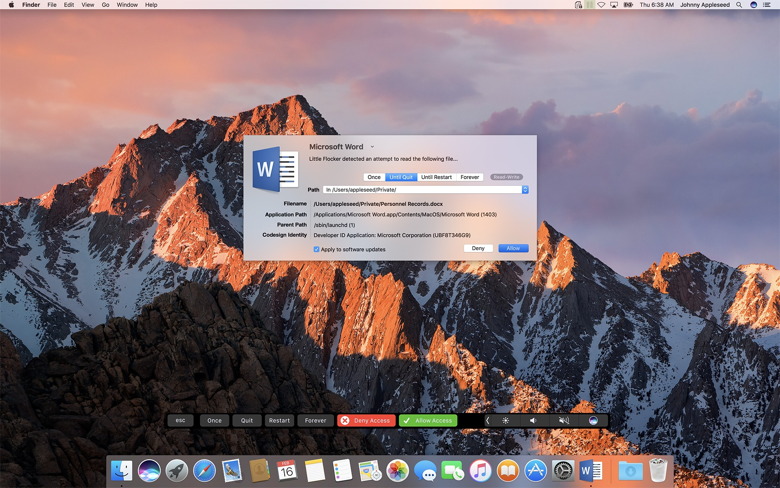
Task: Expand the Path dropdown list
Action: [x=524, y=189]
